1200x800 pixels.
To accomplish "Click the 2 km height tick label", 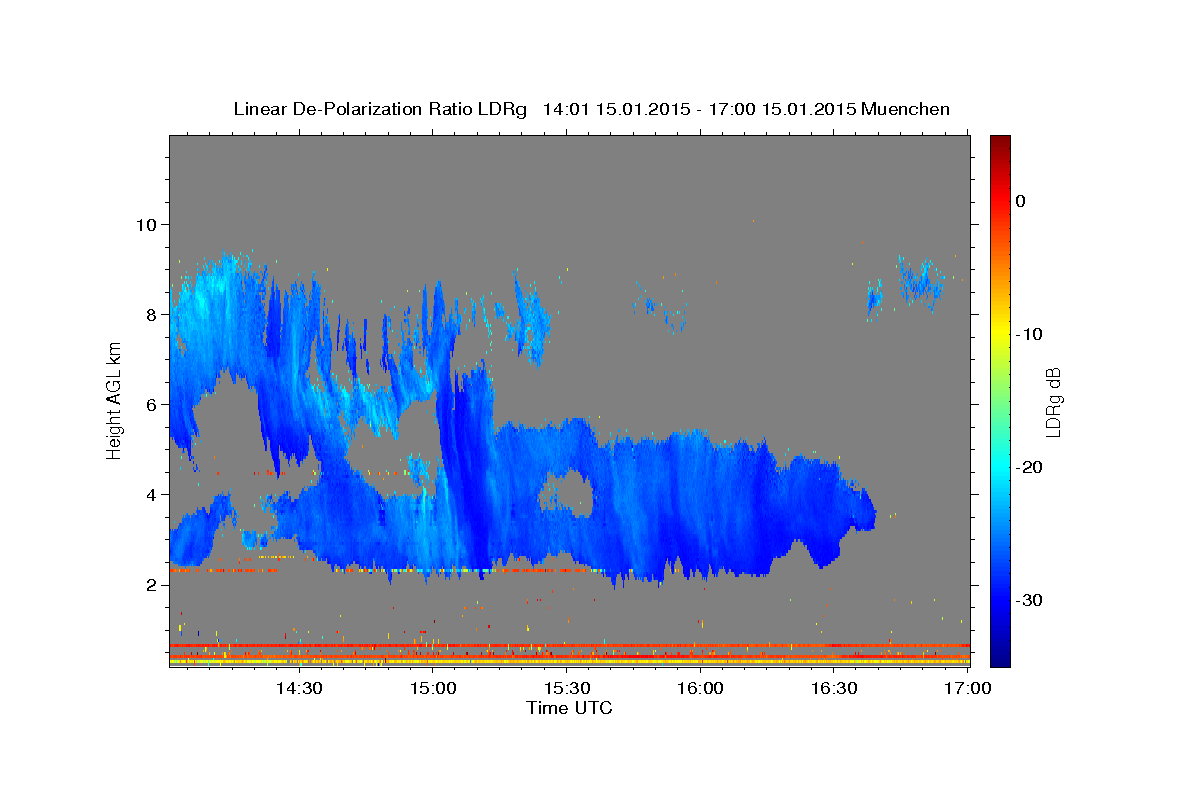I will pos(152,585).
